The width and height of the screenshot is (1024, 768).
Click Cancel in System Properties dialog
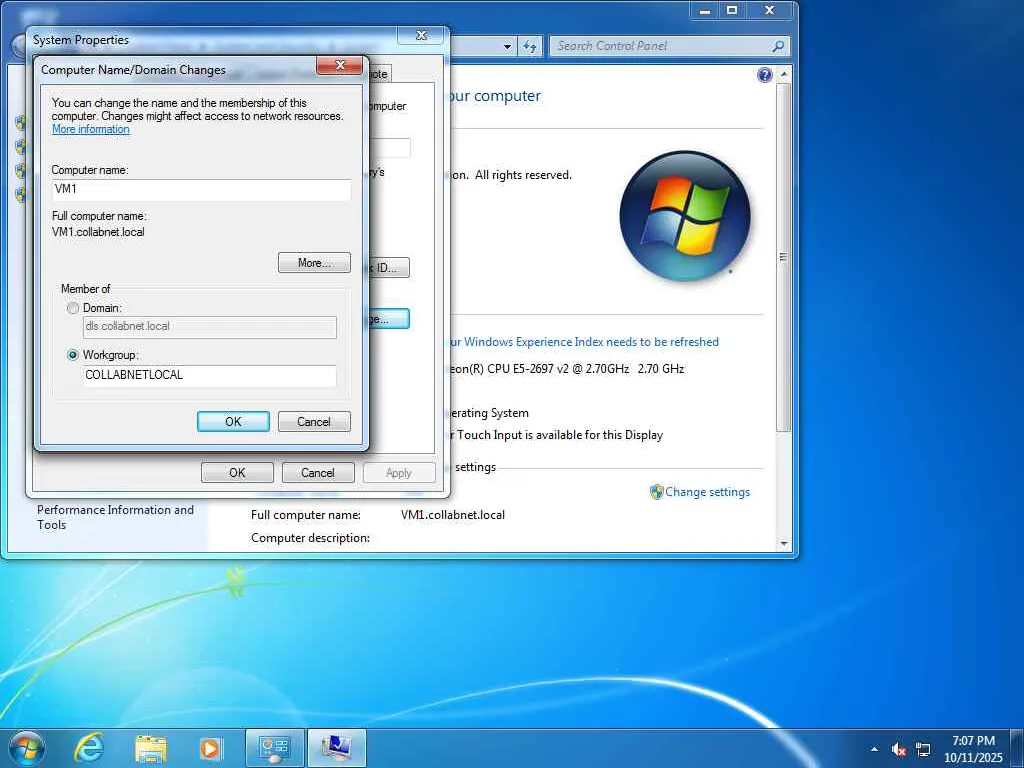coord(318,473)
